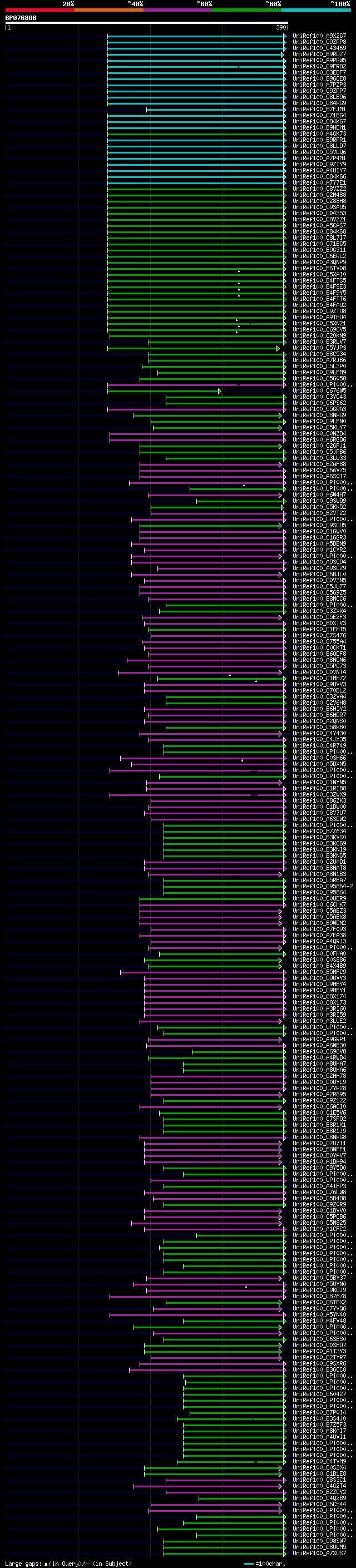Screen dimensions: 356x1568
Task: Click UniRef100_A9PGW5 label
Action: click(x=319, y=60)
